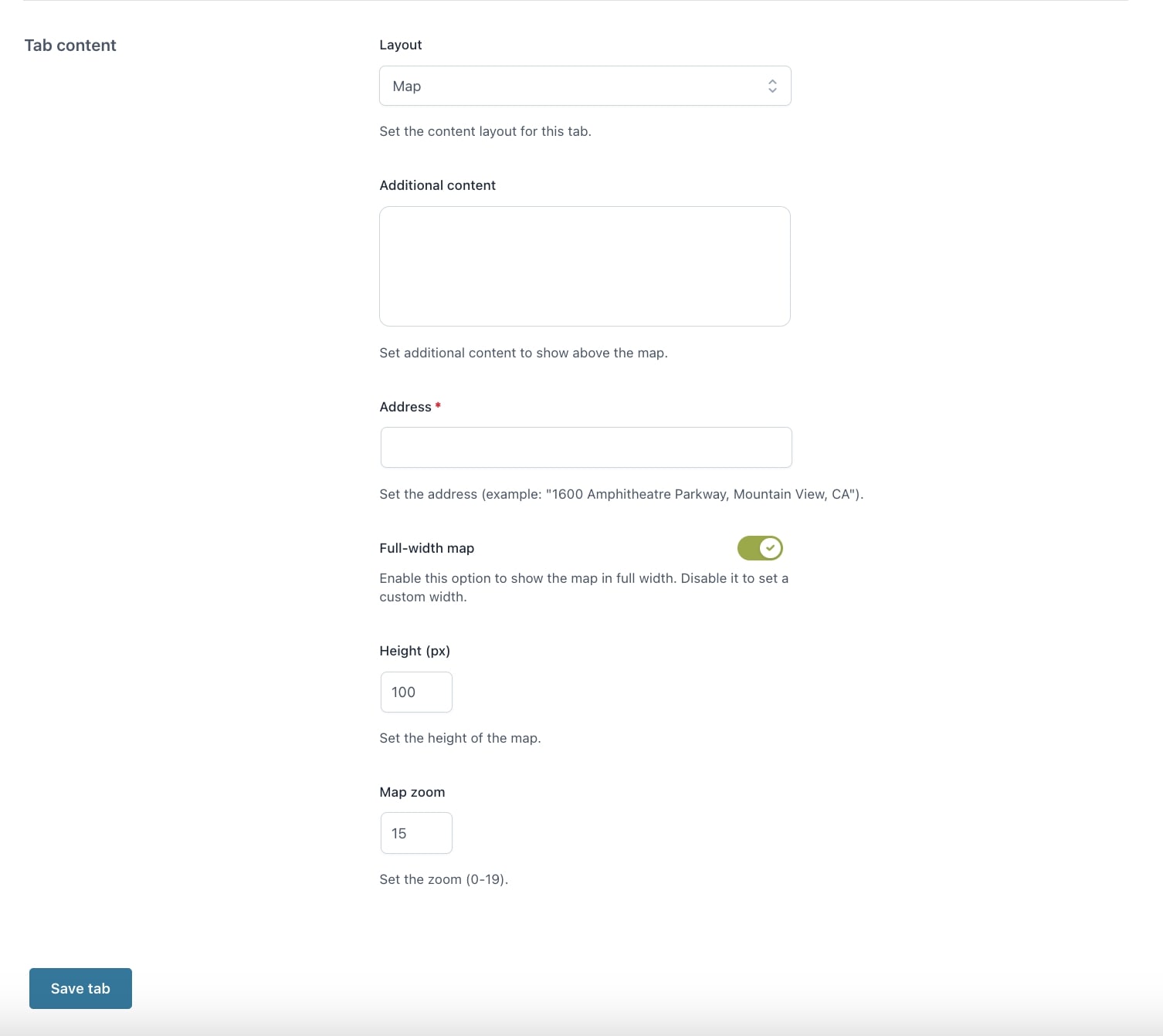Click the 'Set the zoom (0-19)' hint

pos(443,879)
